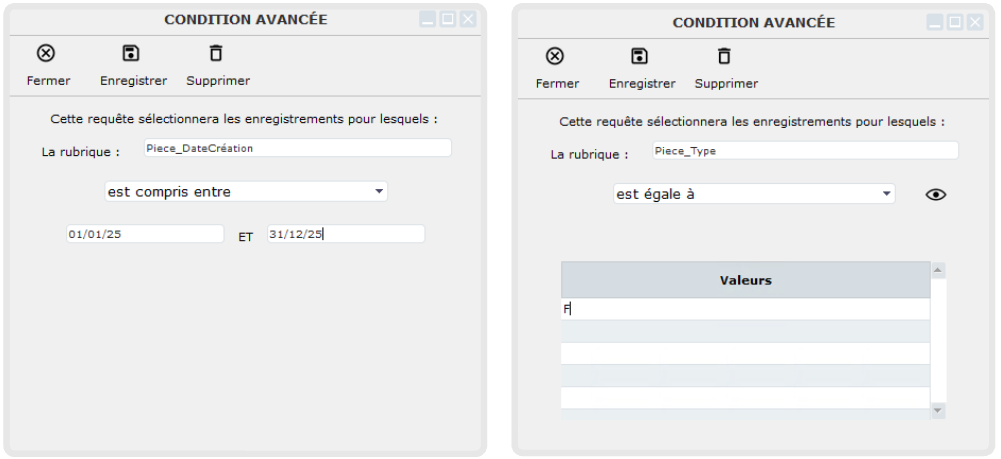Click the Enregistrer save icon in right window

pyautogui.click(x=640, y=56)
